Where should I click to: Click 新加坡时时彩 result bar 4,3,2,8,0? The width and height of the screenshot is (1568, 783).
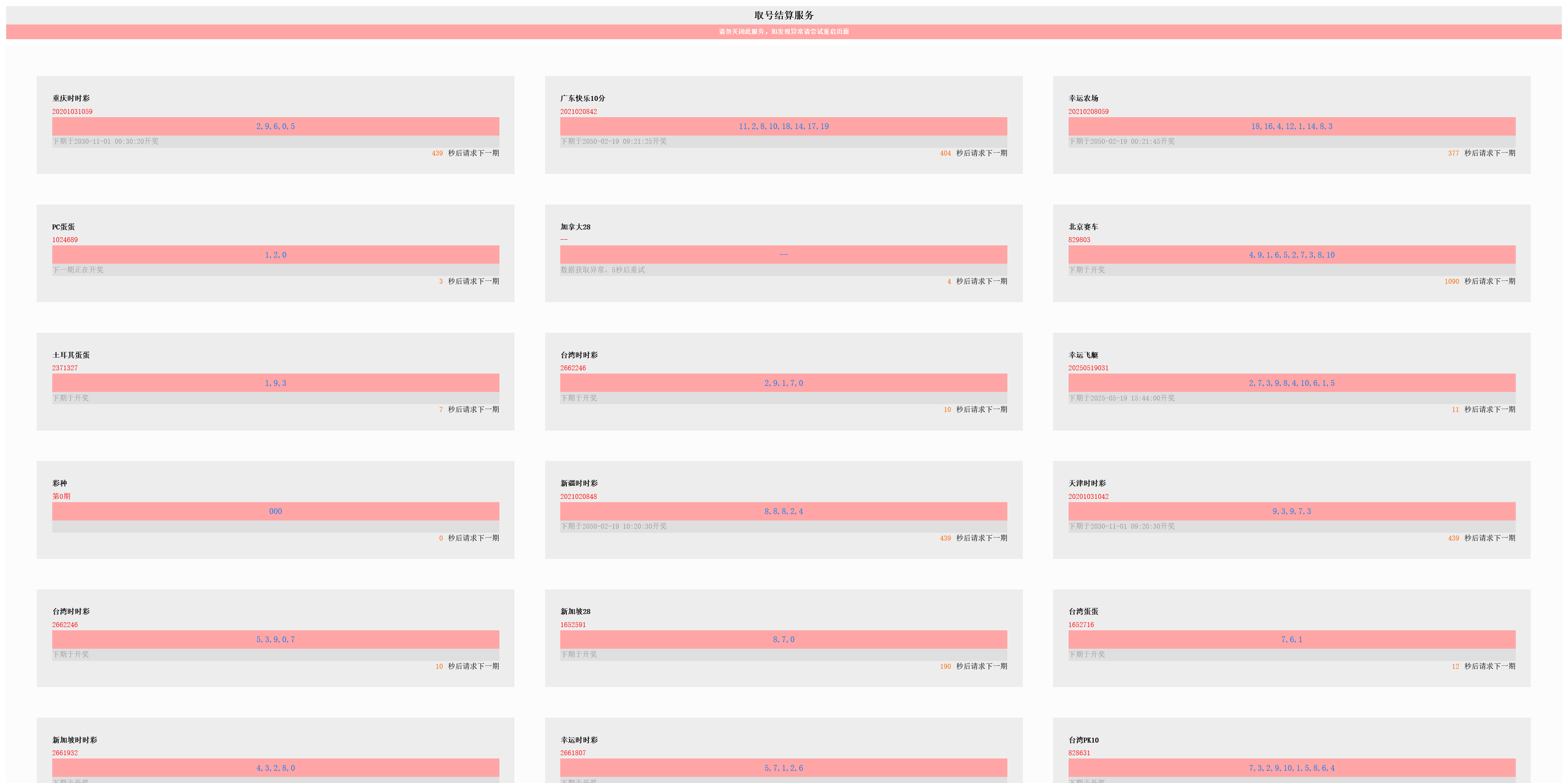tap(275, 768)
